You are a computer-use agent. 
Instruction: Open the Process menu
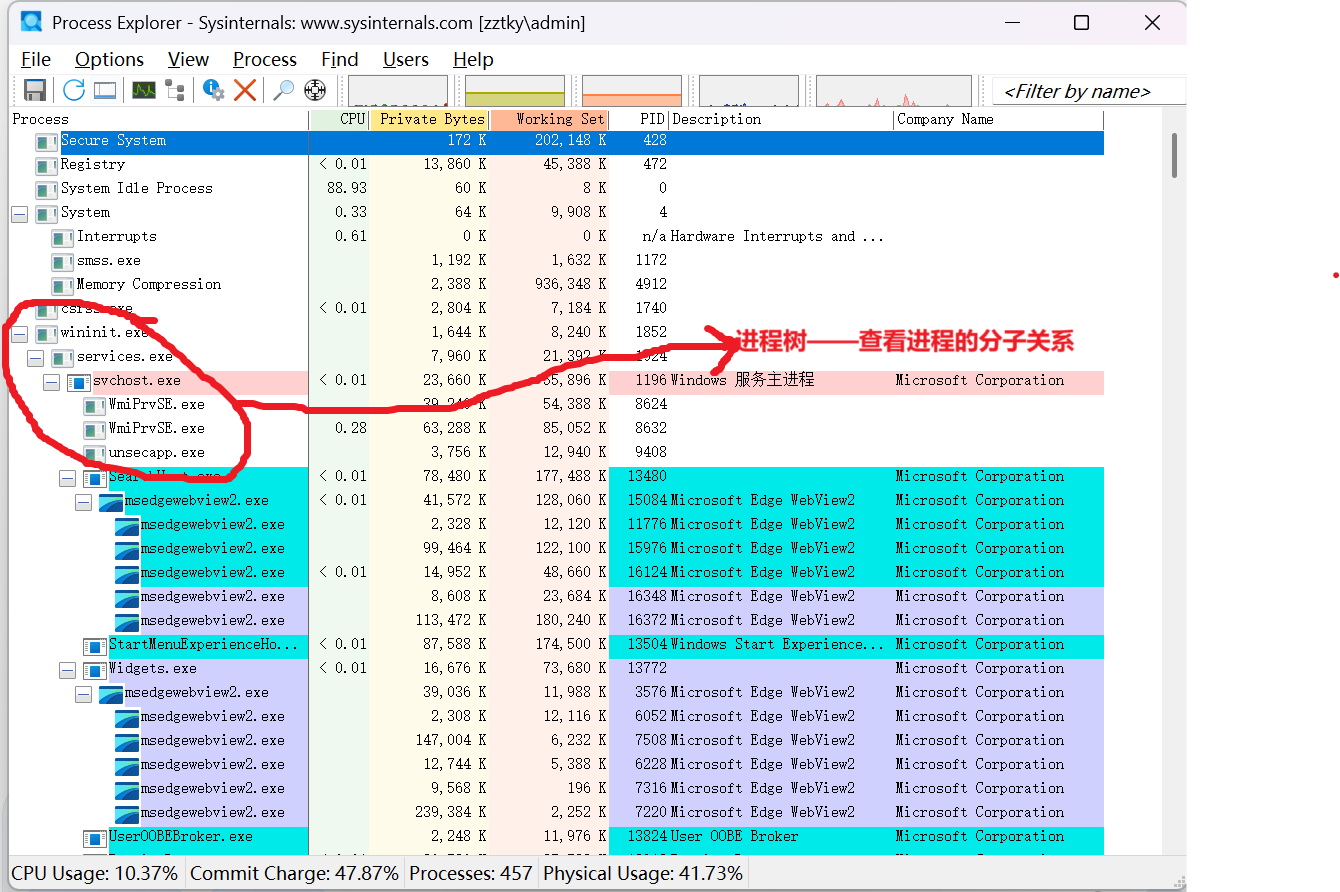tap(265, 60)
